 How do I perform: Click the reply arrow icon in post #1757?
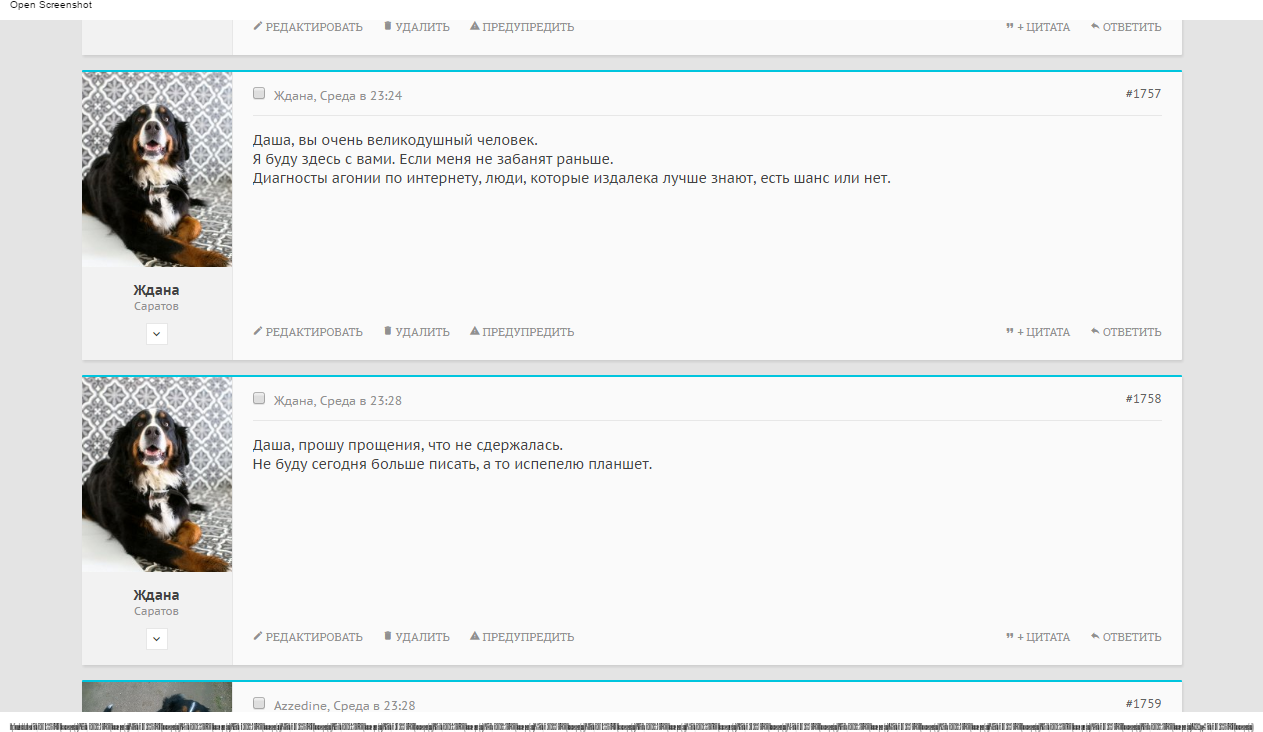pyautogui.click(x=1095, y=331)
